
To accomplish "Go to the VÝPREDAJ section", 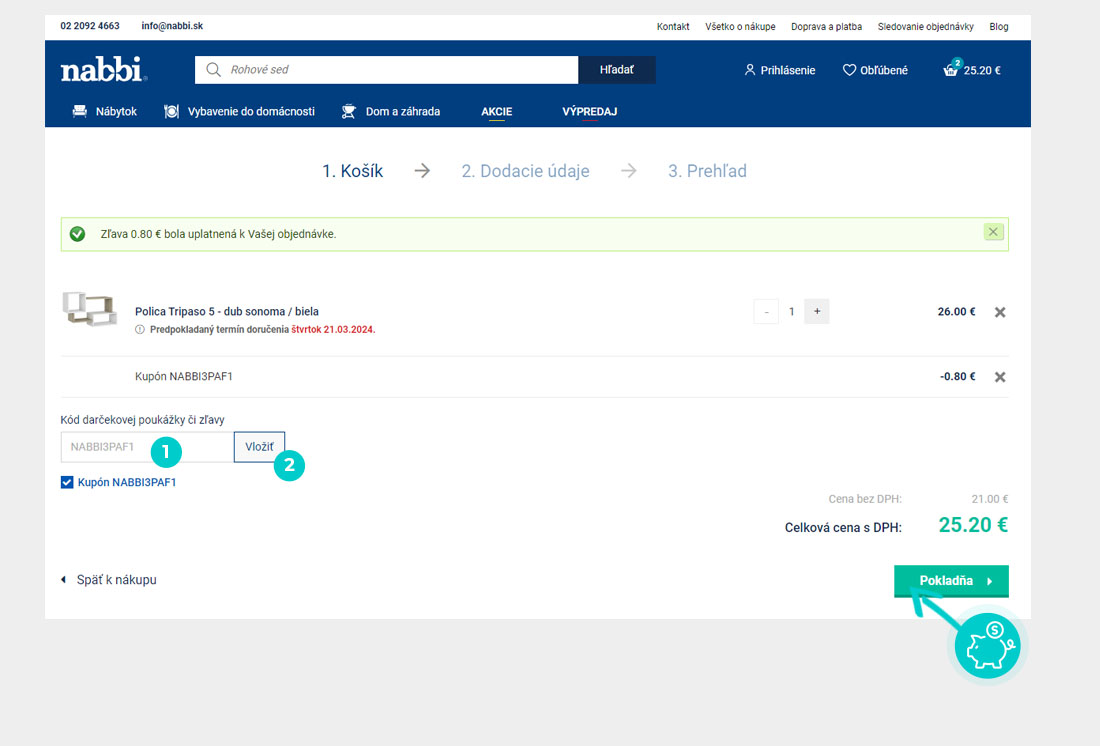I will [590, 112].
